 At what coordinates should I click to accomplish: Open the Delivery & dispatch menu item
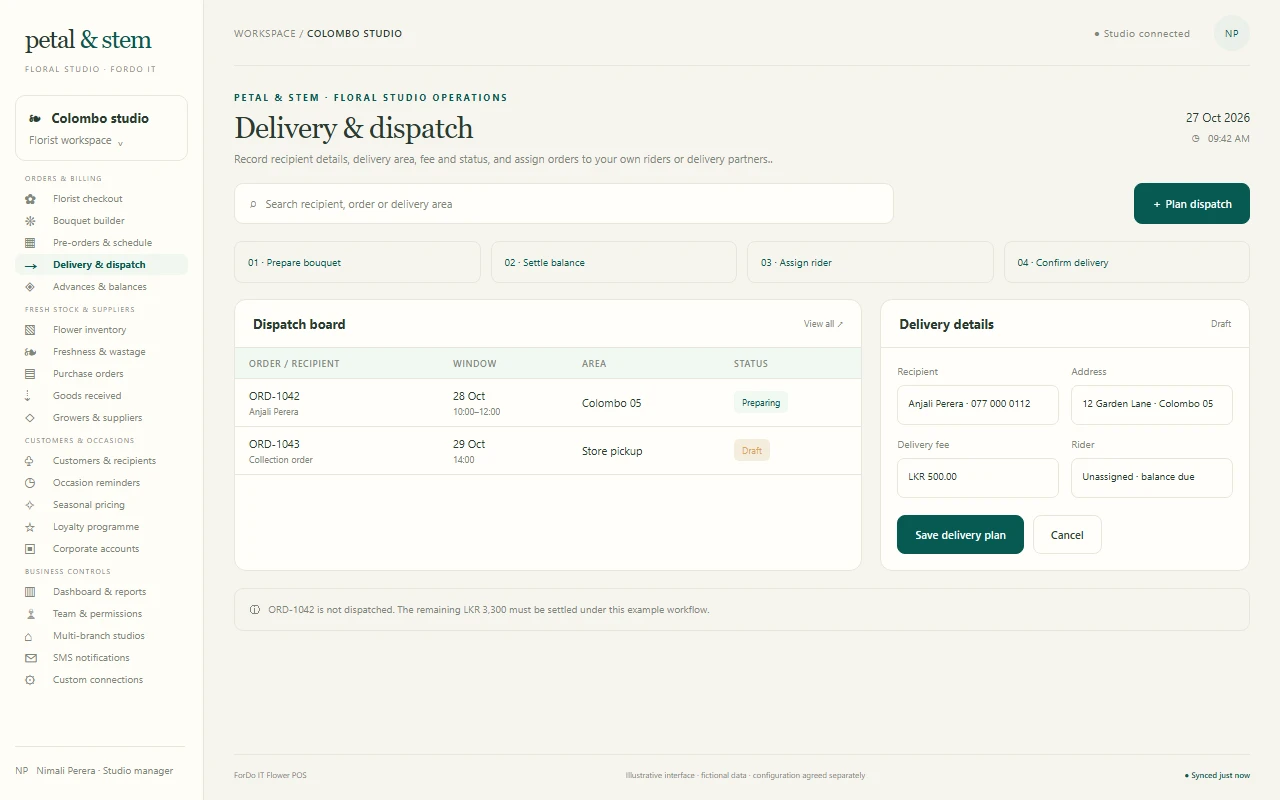[101, 265]
